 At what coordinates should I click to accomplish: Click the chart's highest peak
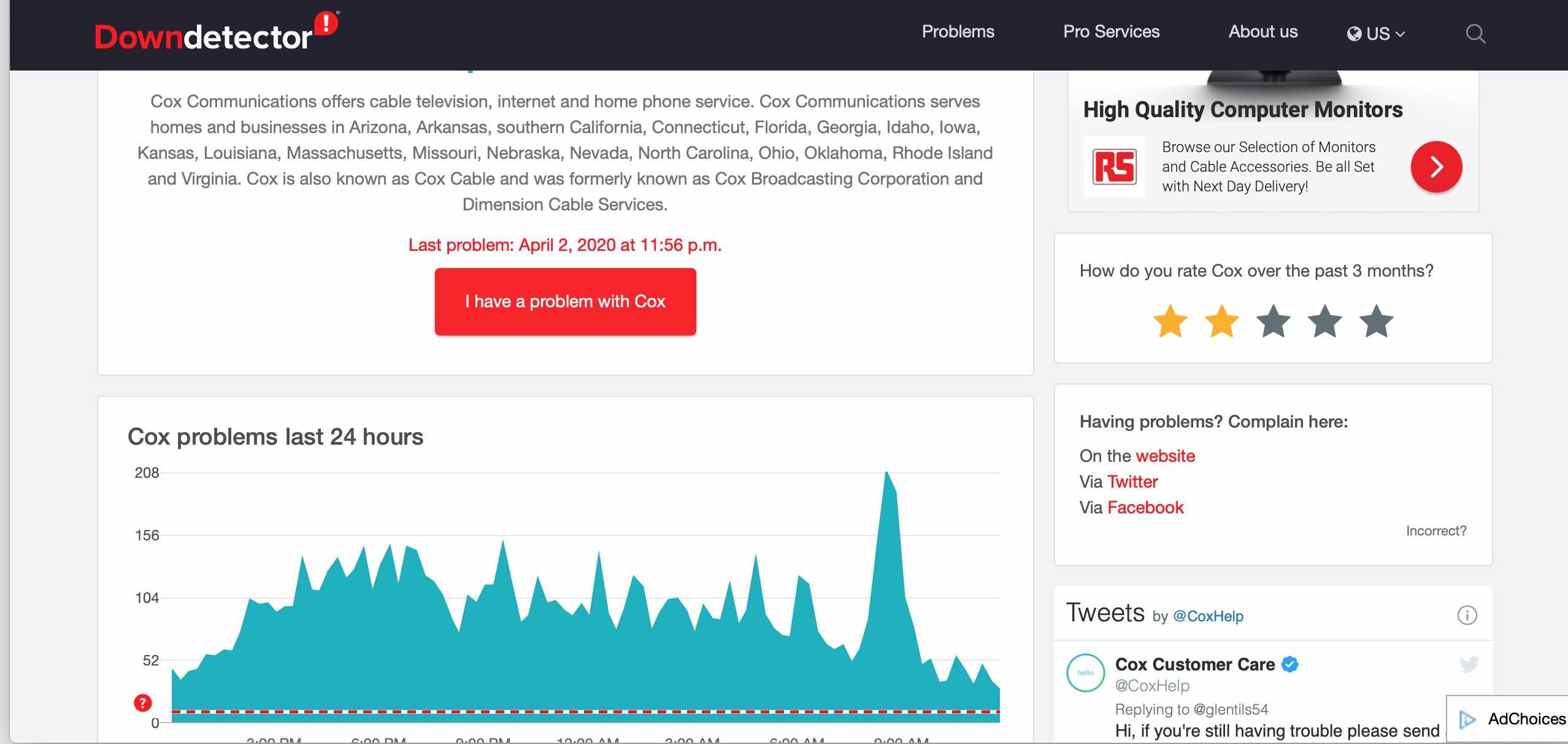coord(886,472)
